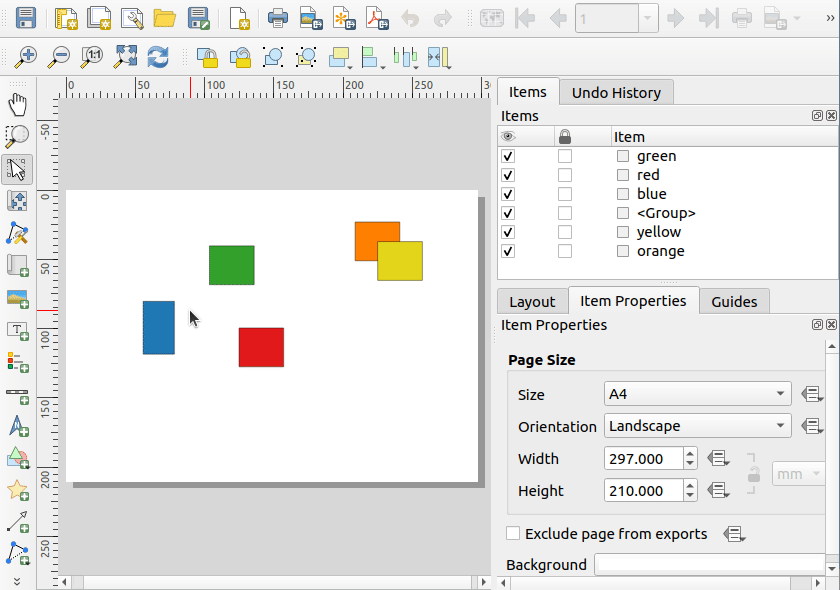
Task: Click the Save Project icon
Action: 26,18
